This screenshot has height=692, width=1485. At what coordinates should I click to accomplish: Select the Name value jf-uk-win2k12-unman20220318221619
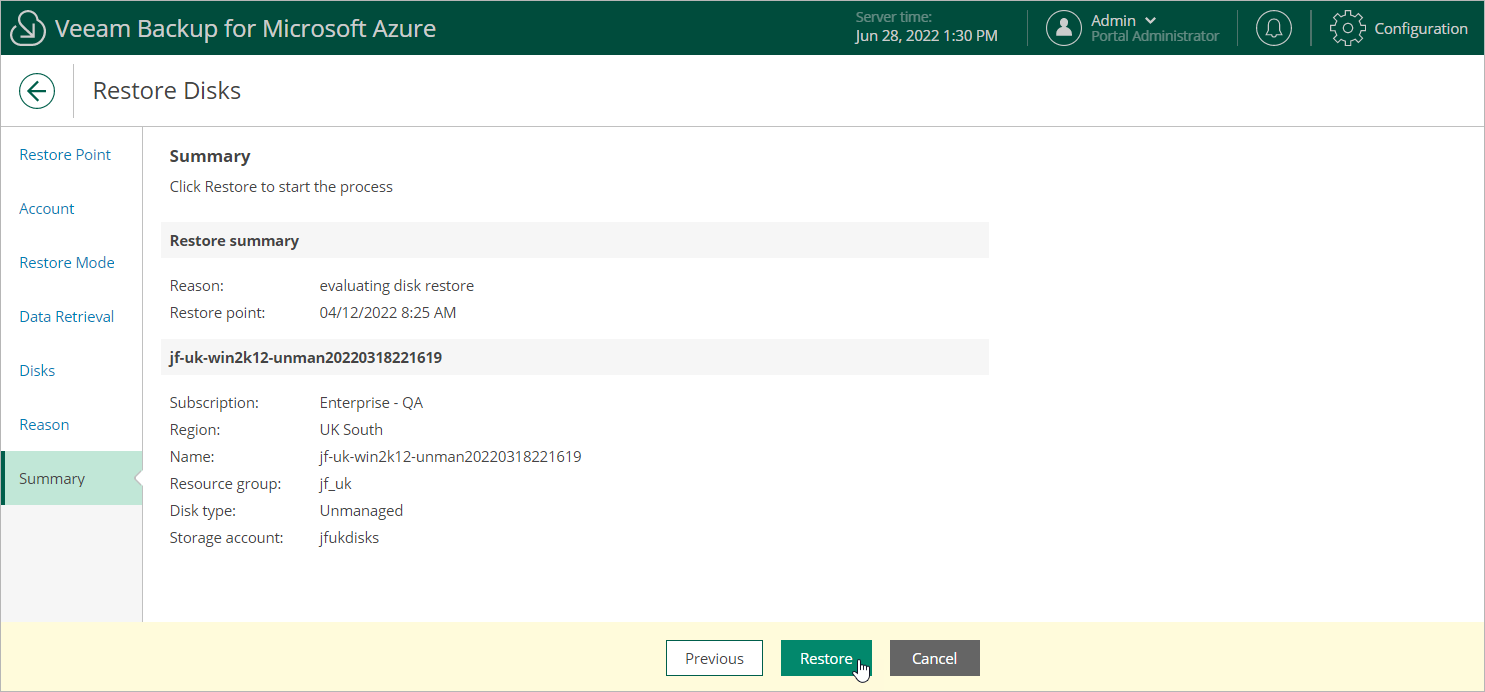450,457
